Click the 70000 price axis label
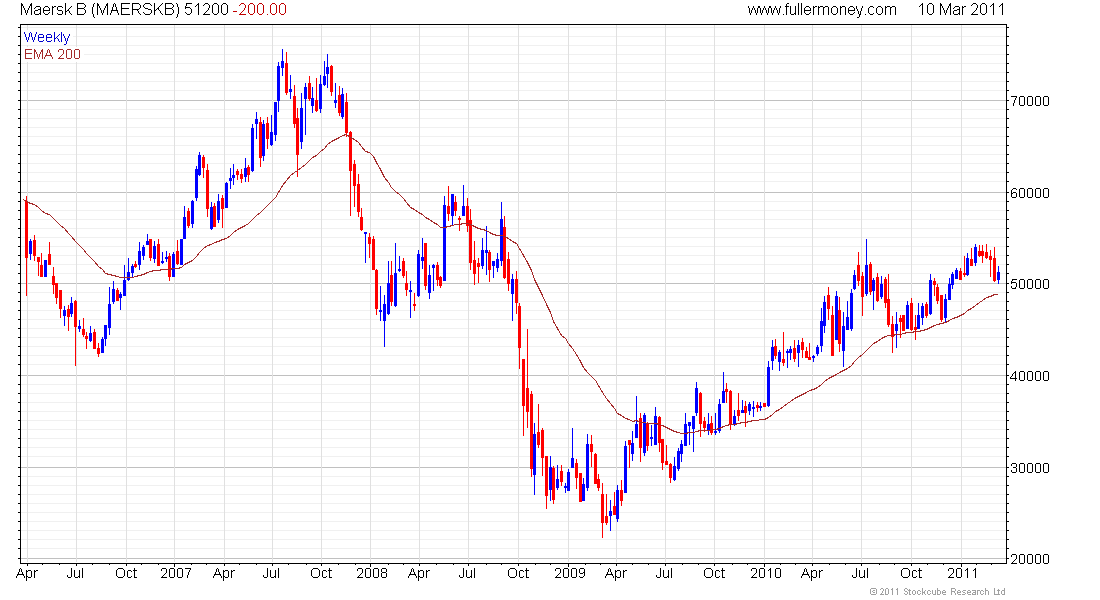 1031,101
